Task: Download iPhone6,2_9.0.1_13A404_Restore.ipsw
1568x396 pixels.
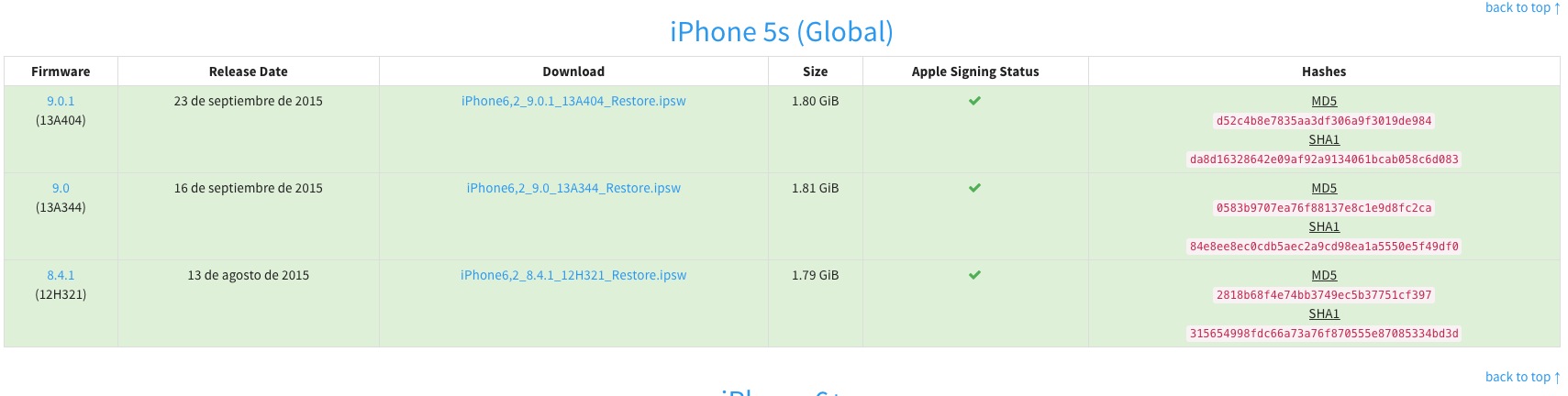Action: coord(573,101)
